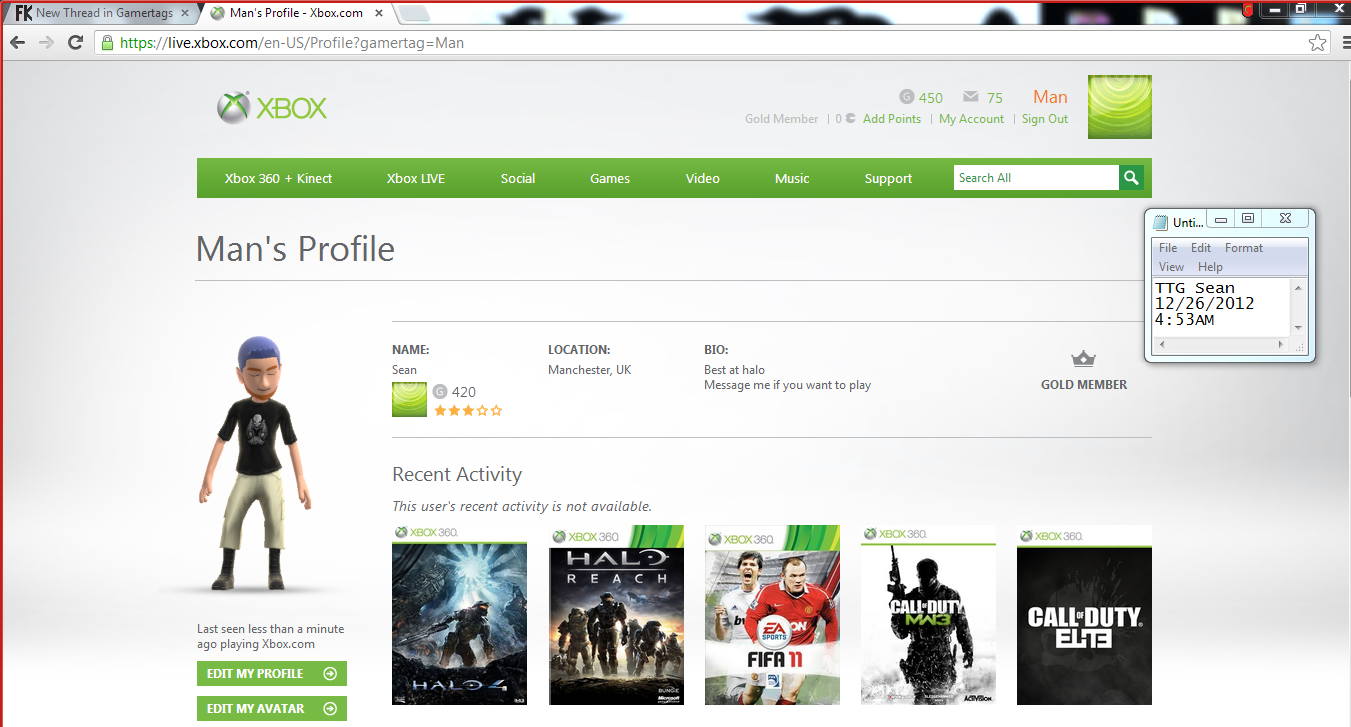1351x727 pixels.
Task: Switch to the New Thread in Gamertags tab
Action: 100,13
